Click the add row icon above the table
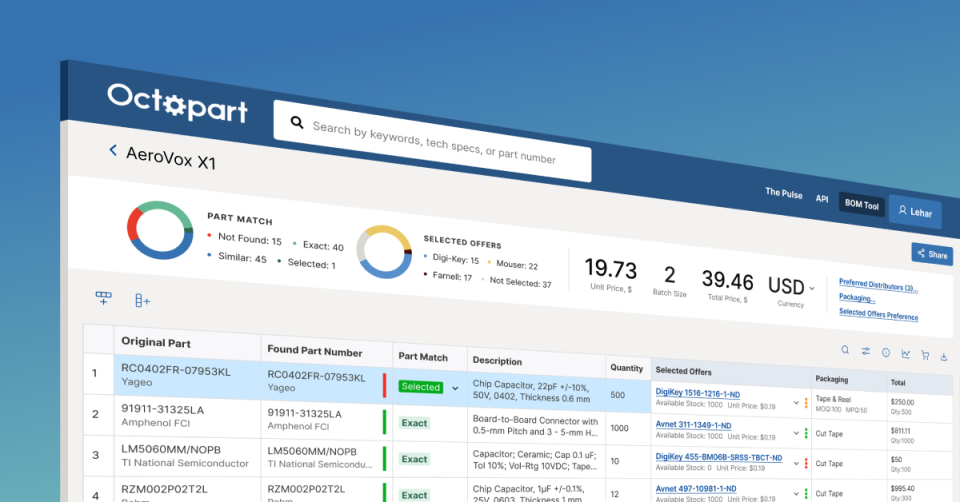The width and height of the screenshot is (960, 502). pos(103,297)
